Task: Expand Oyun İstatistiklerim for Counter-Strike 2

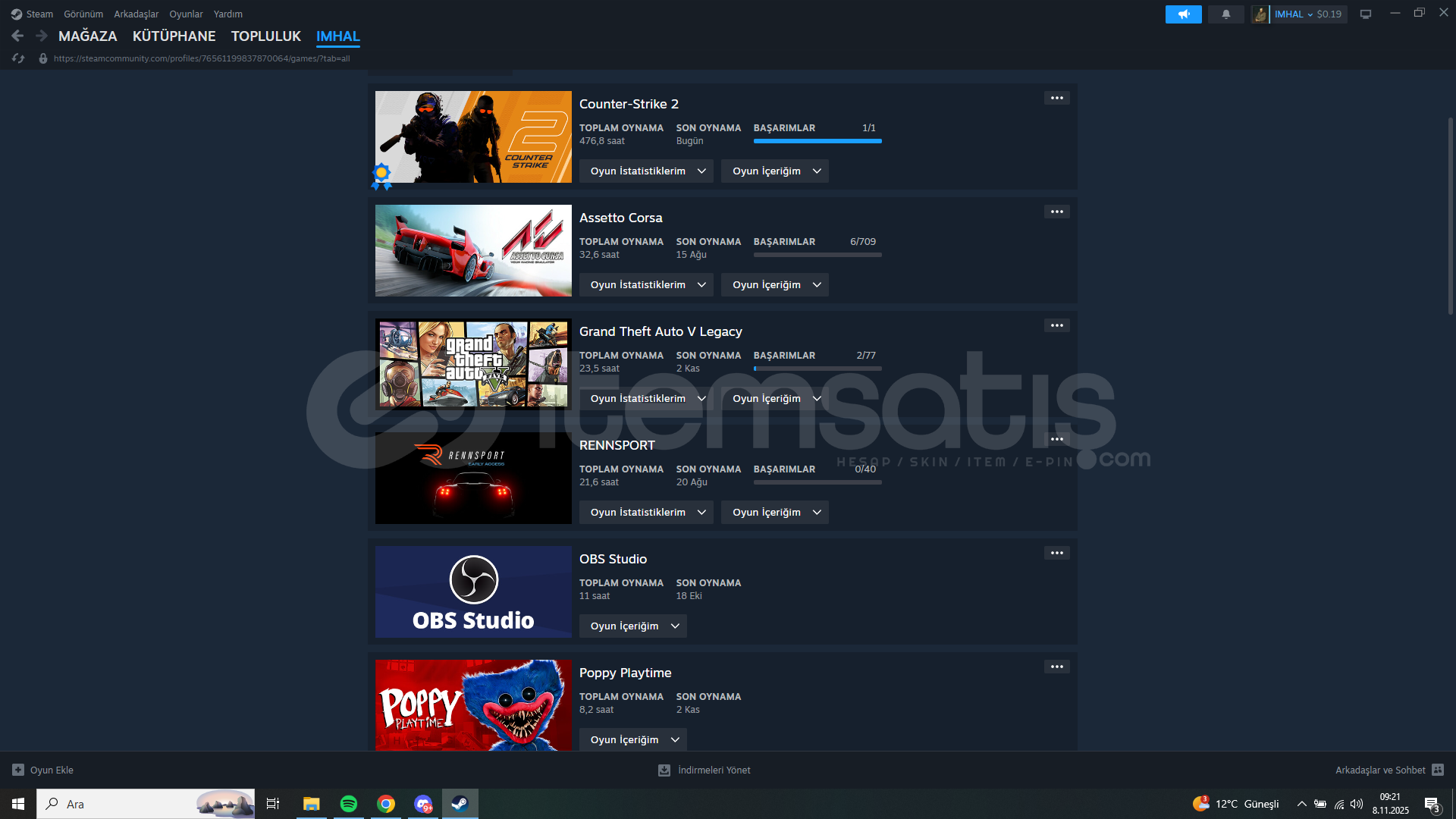Action: tap(646, 171)
